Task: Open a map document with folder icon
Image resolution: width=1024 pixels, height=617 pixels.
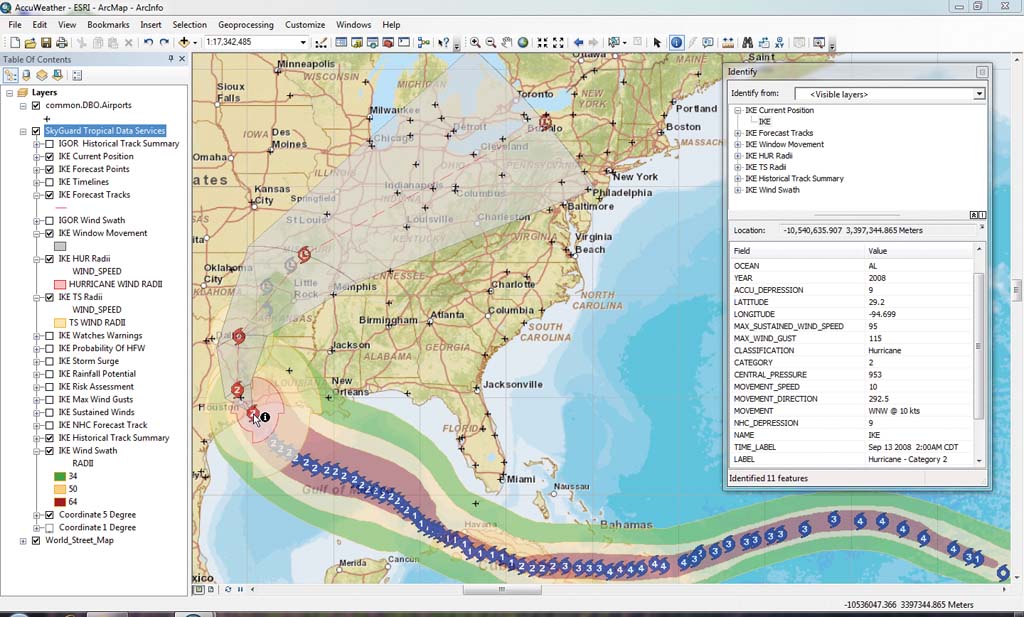Action: point(30,42)
